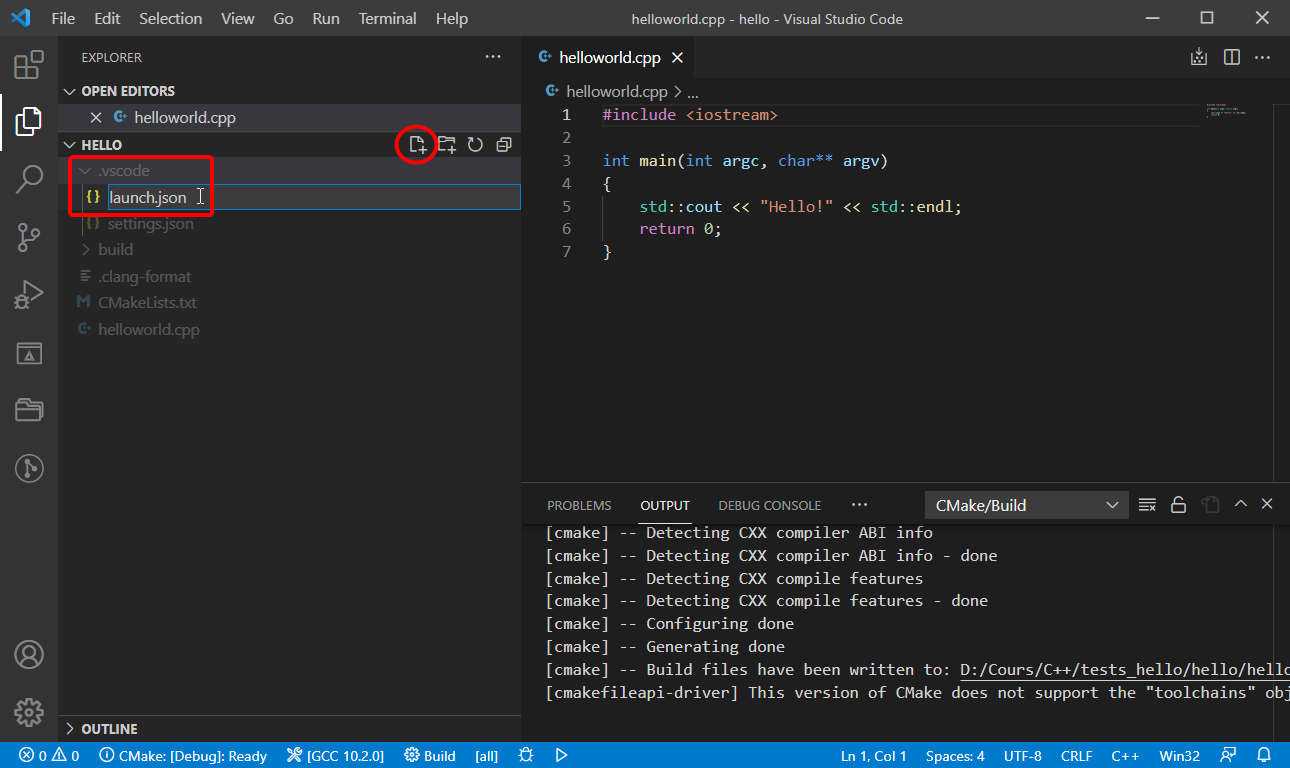
Task: Maximize the panel size with chevron
Action: [x=1240, y=504]
